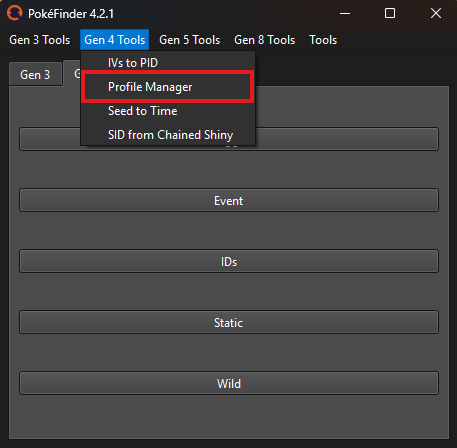457x448 pixels.
Task: Click the unlabeled button above Event
Action: [347, 139]
